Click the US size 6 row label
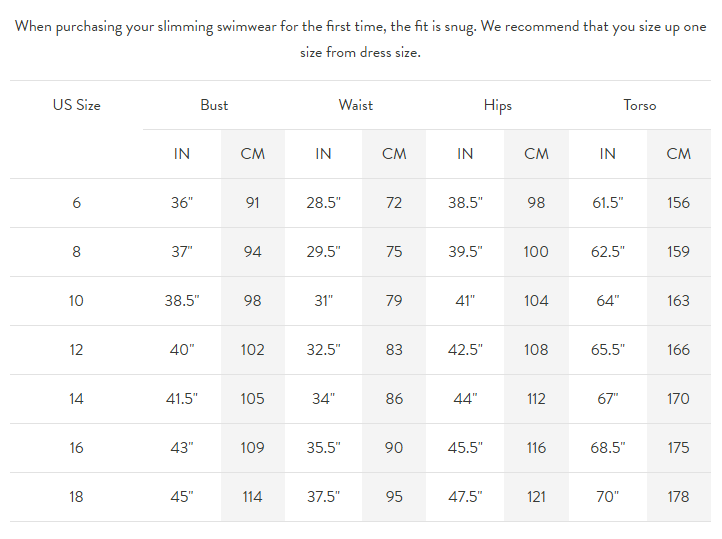 (x=77, y=203)
